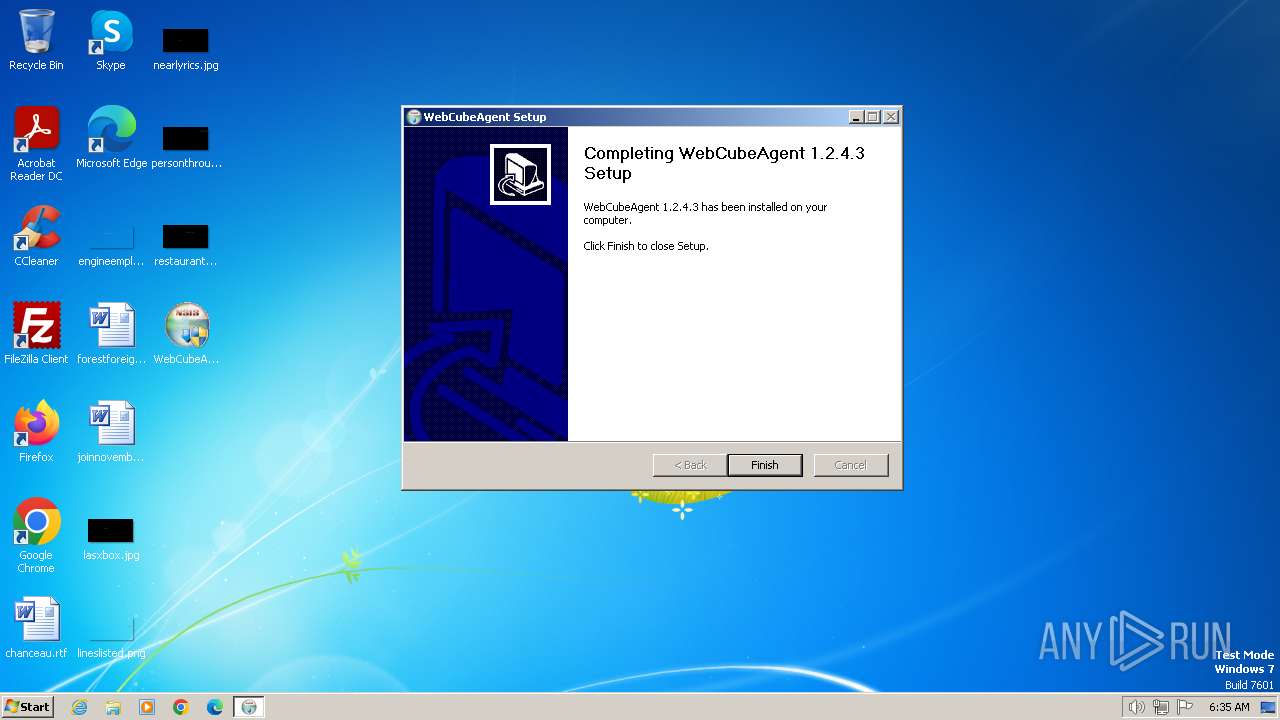This screenshot has height=720, width=1280.
Task: Select Microsoft Edge desktop shortcut
Action: [x=111, y=138]
